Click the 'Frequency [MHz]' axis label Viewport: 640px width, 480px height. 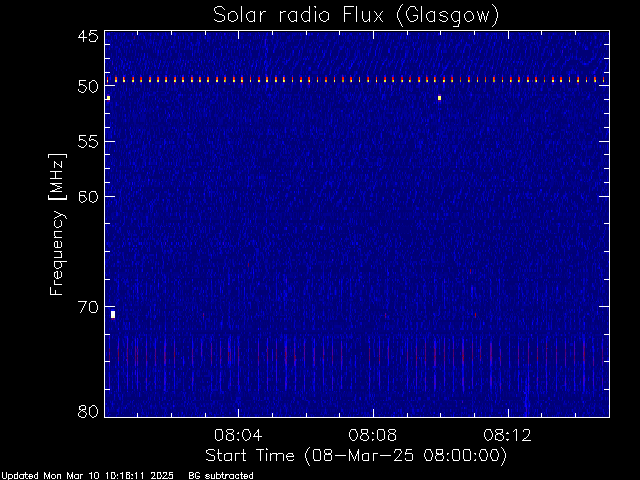[57, 224]
